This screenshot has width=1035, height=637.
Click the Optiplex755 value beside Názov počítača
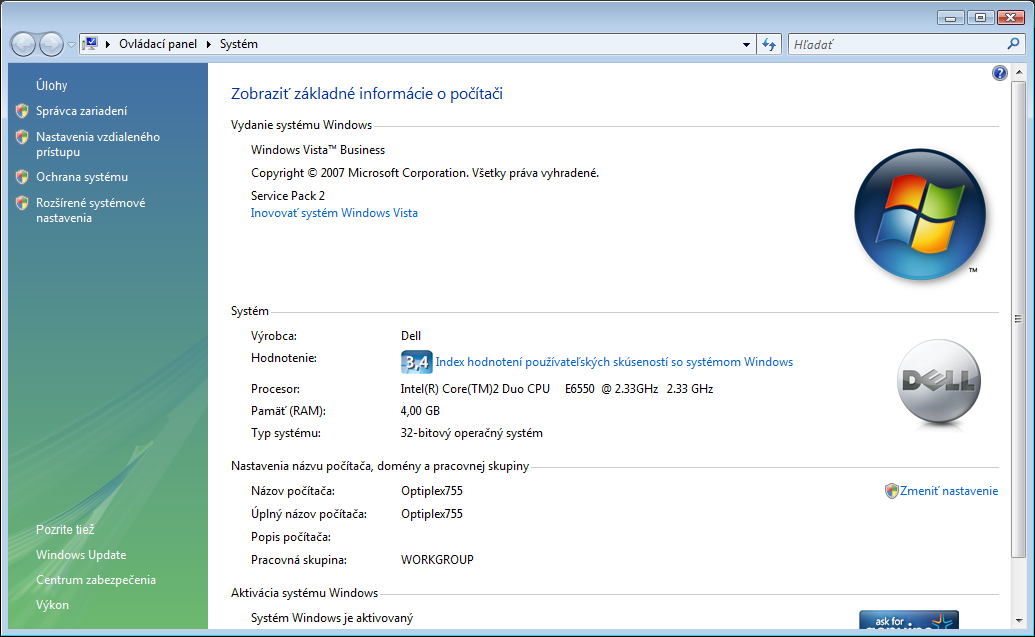[x=432, y=491]
